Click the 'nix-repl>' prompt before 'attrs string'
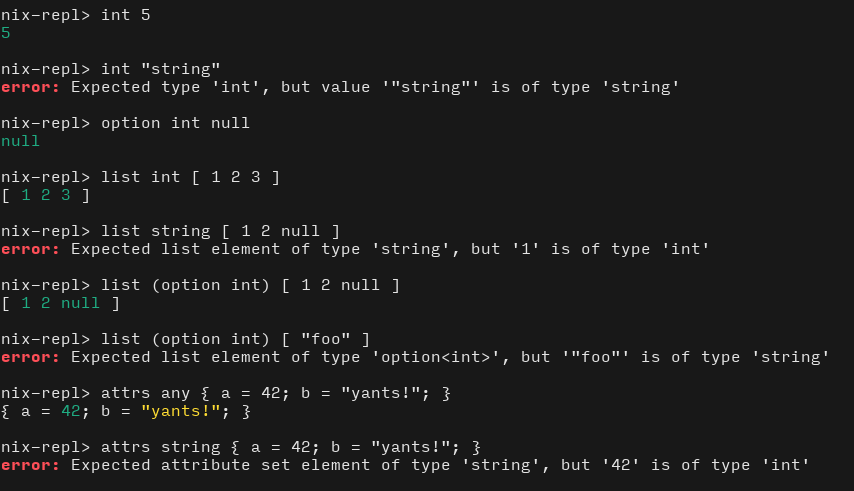Screen dimensions: 854x491 (45, 447)
